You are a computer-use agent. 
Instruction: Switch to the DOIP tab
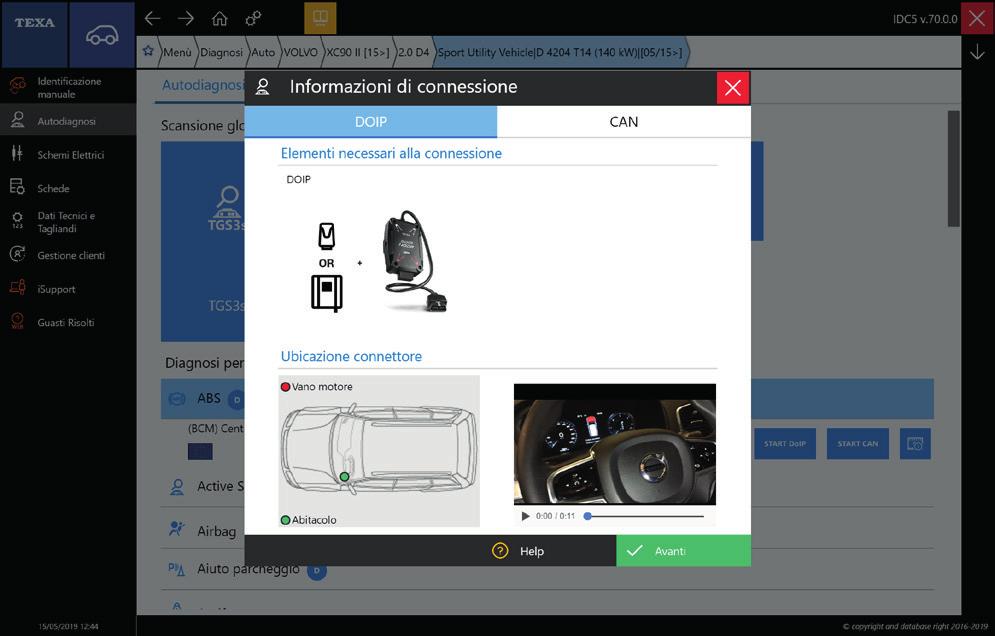(x=371, y=122)
